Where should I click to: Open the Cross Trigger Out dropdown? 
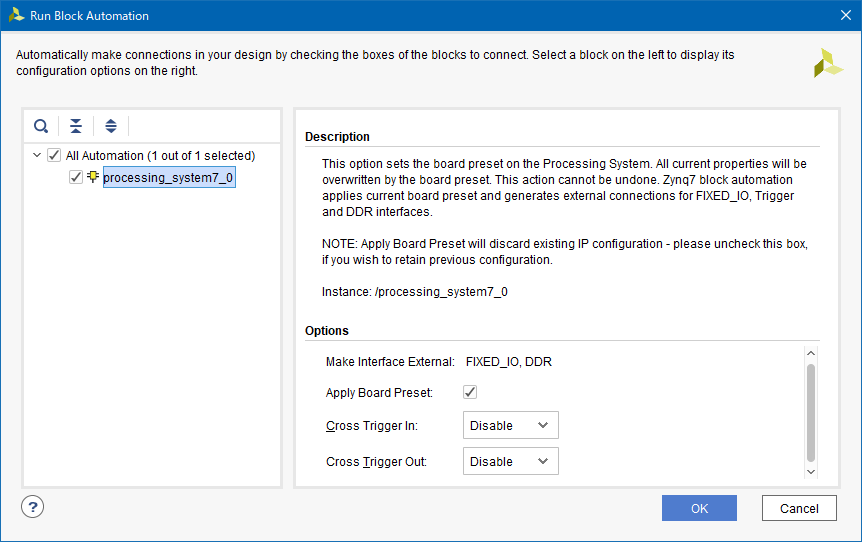(511, 461)
